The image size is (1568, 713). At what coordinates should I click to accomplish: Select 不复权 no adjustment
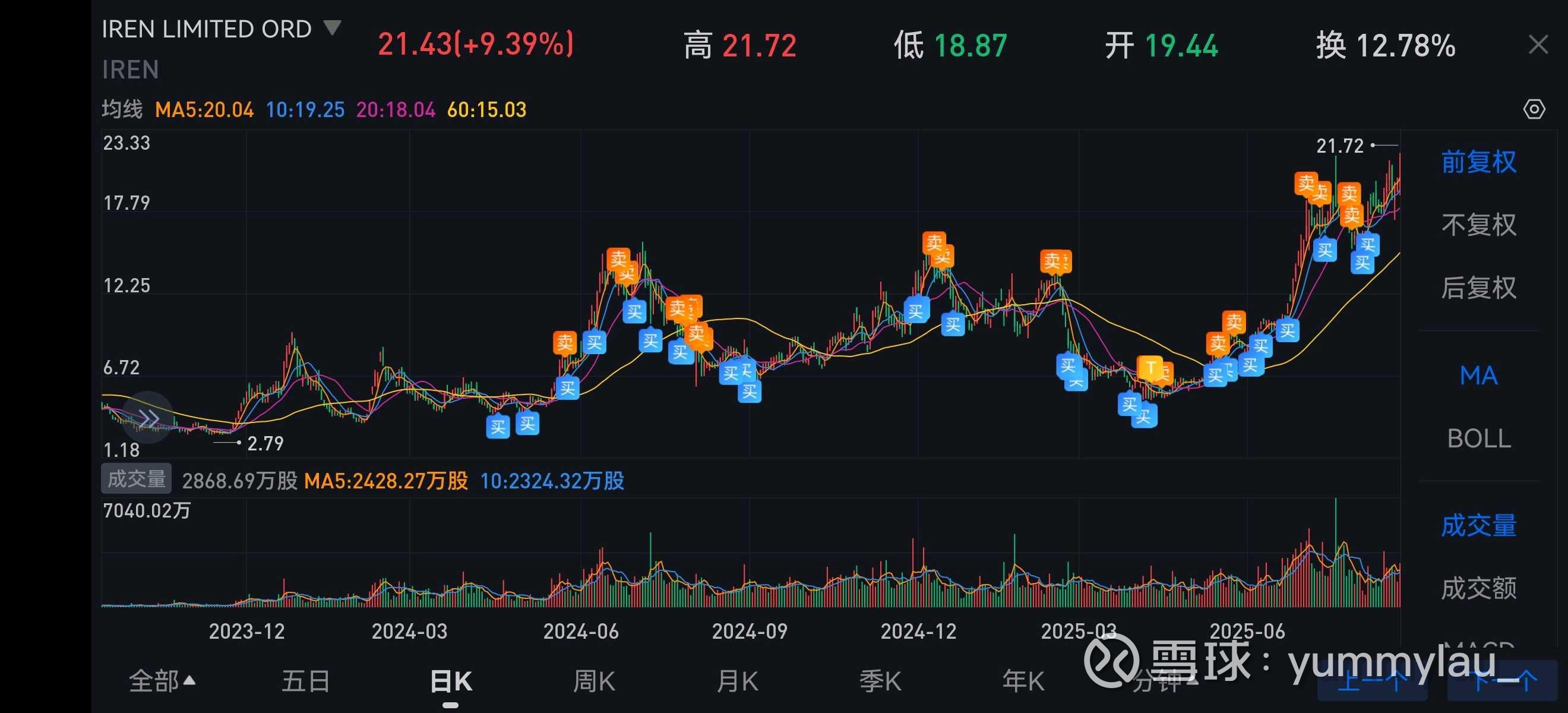(x=1478, y=225)
